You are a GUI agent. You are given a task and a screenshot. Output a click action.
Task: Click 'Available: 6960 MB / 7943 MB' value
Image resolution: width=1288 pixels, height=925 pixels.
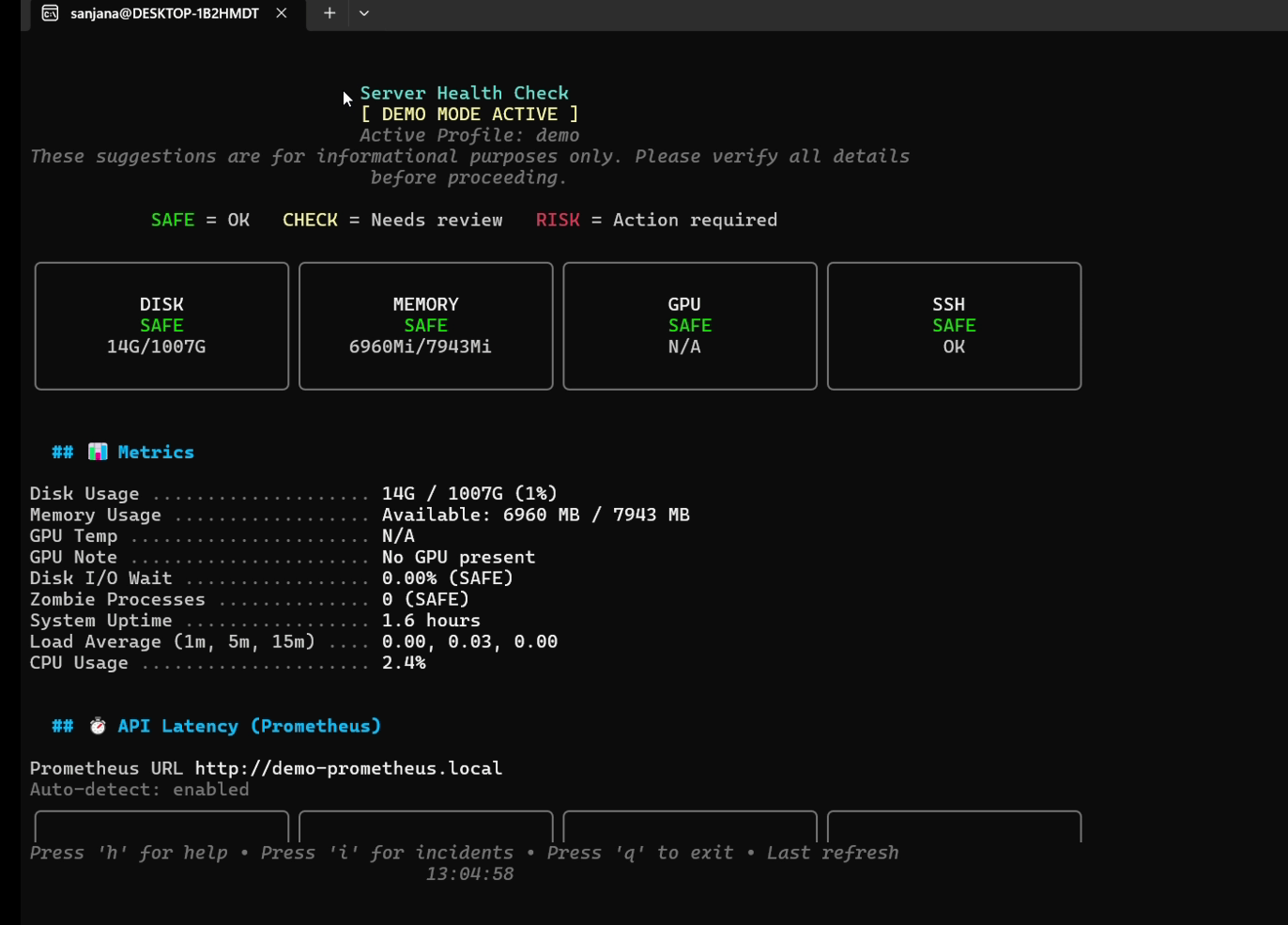(536, 515)
